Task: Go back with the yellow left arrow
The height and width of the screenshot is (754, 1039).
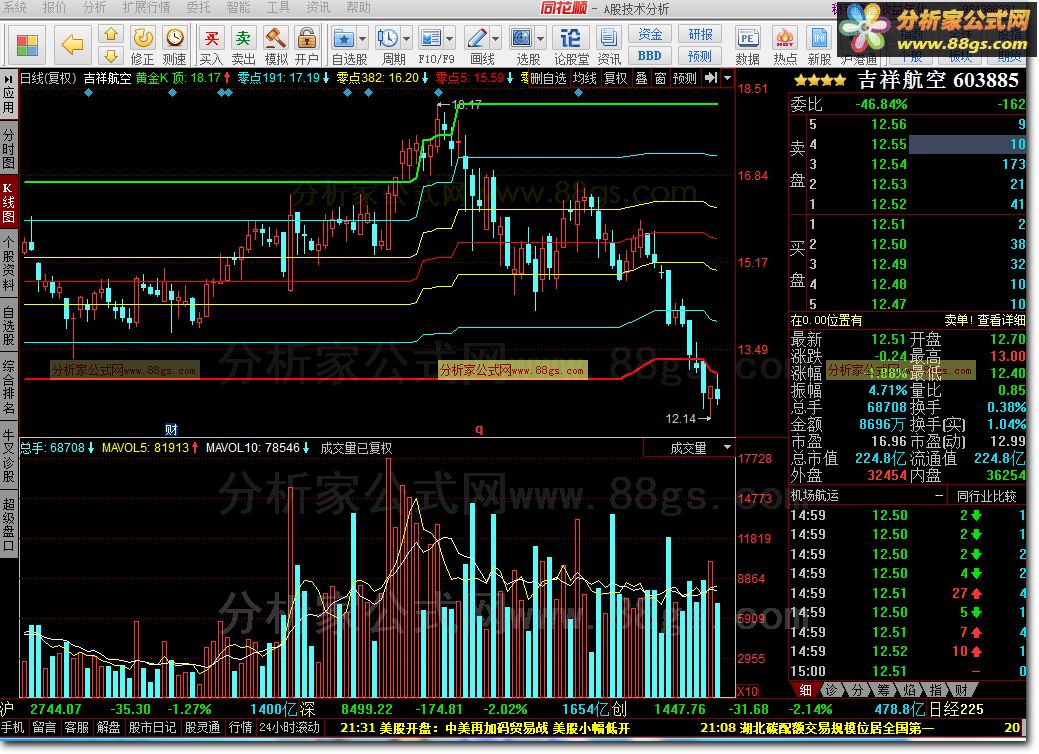Action: point(72,45)
